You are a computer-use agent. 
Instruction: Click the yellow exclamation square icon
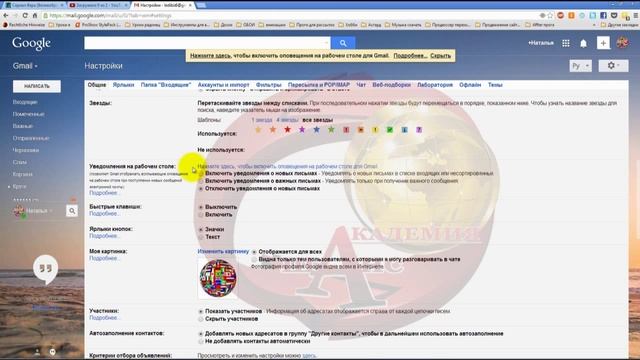pos(375,130)
